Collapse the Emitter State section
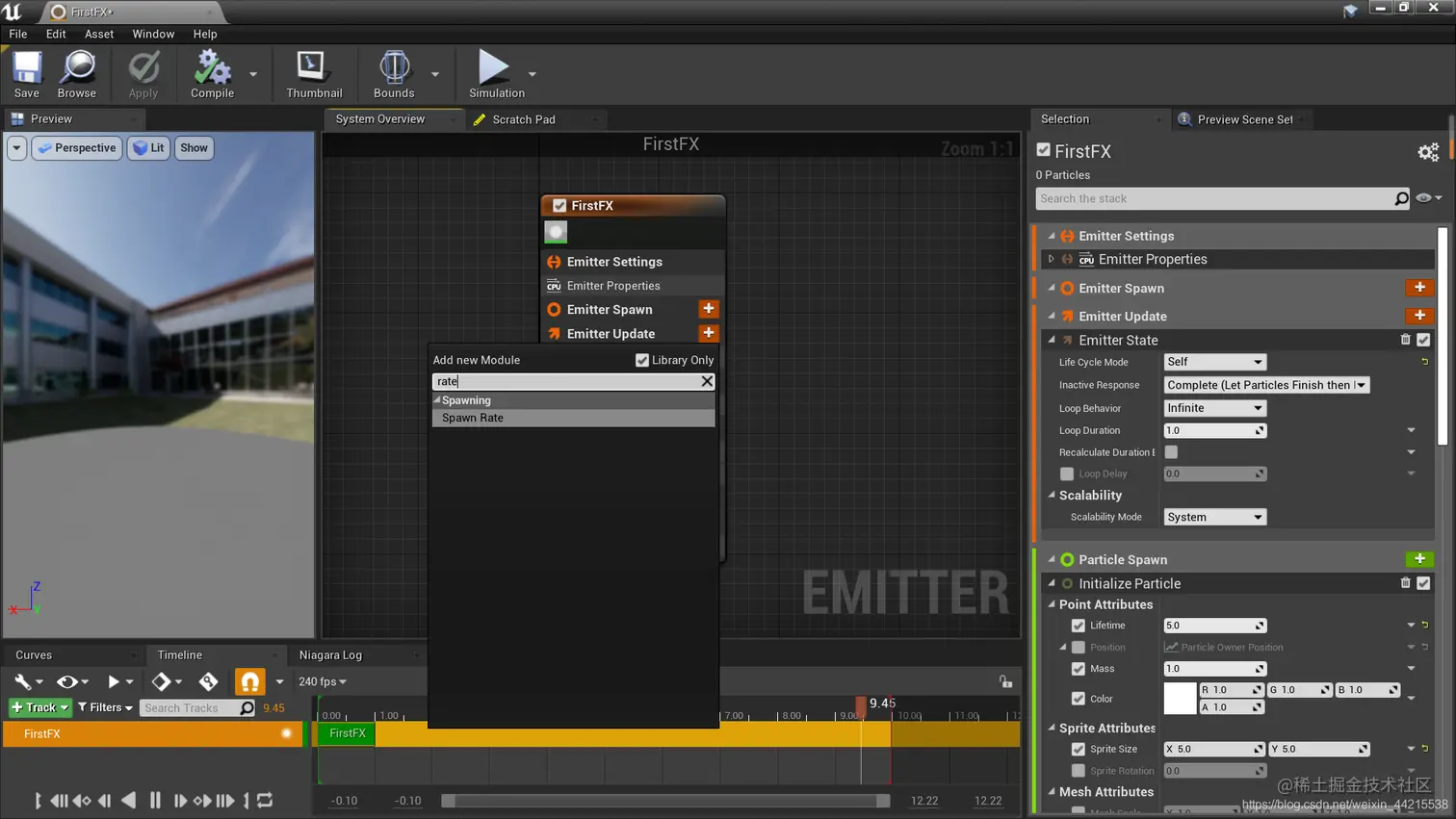Viewport: 1456px width, 819px height. (1052, 340)
